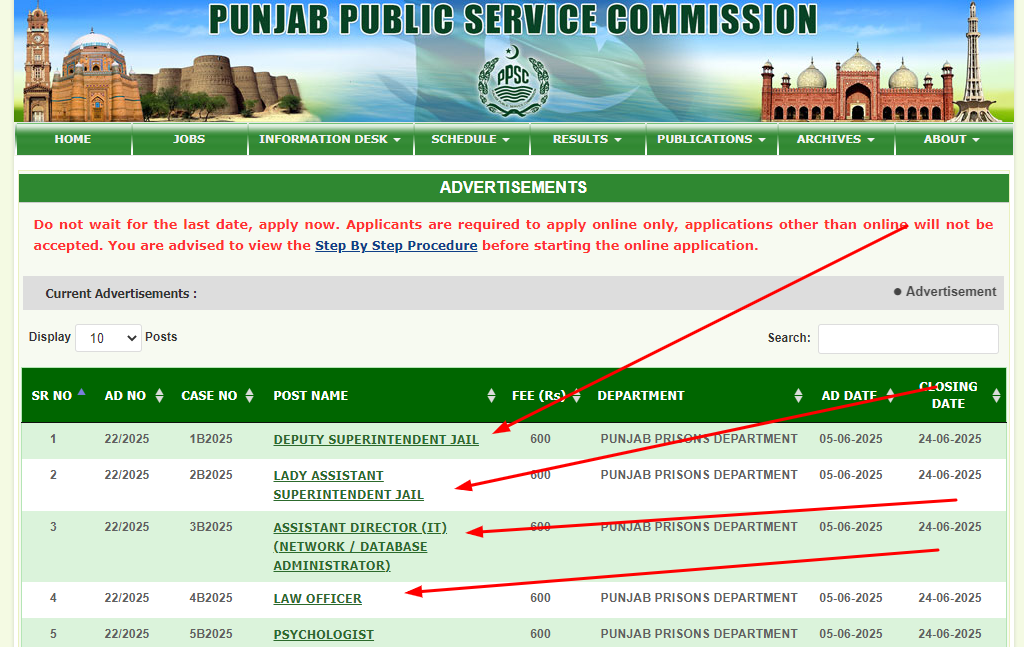
Task: Sort table by SR NO column arrow
Action: pos(82,392)
